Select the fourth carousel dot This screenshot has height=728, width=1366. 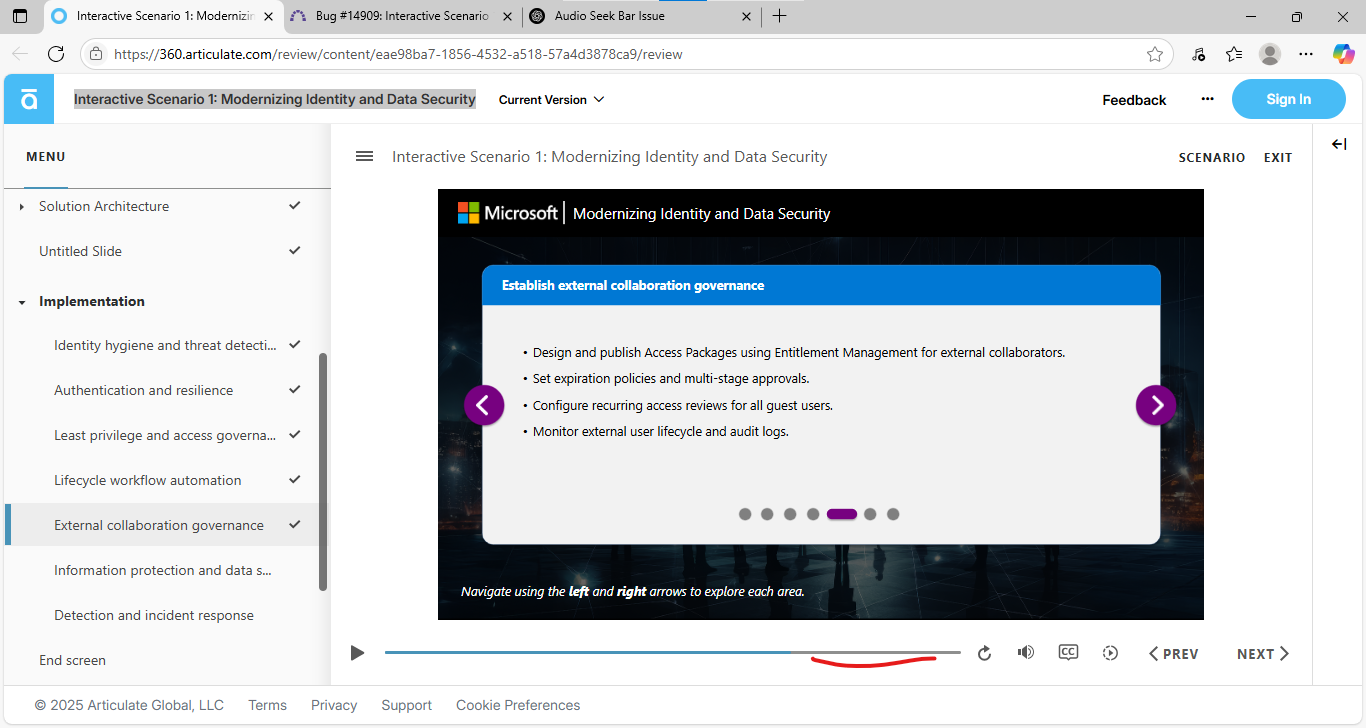[x=813, y=514]
